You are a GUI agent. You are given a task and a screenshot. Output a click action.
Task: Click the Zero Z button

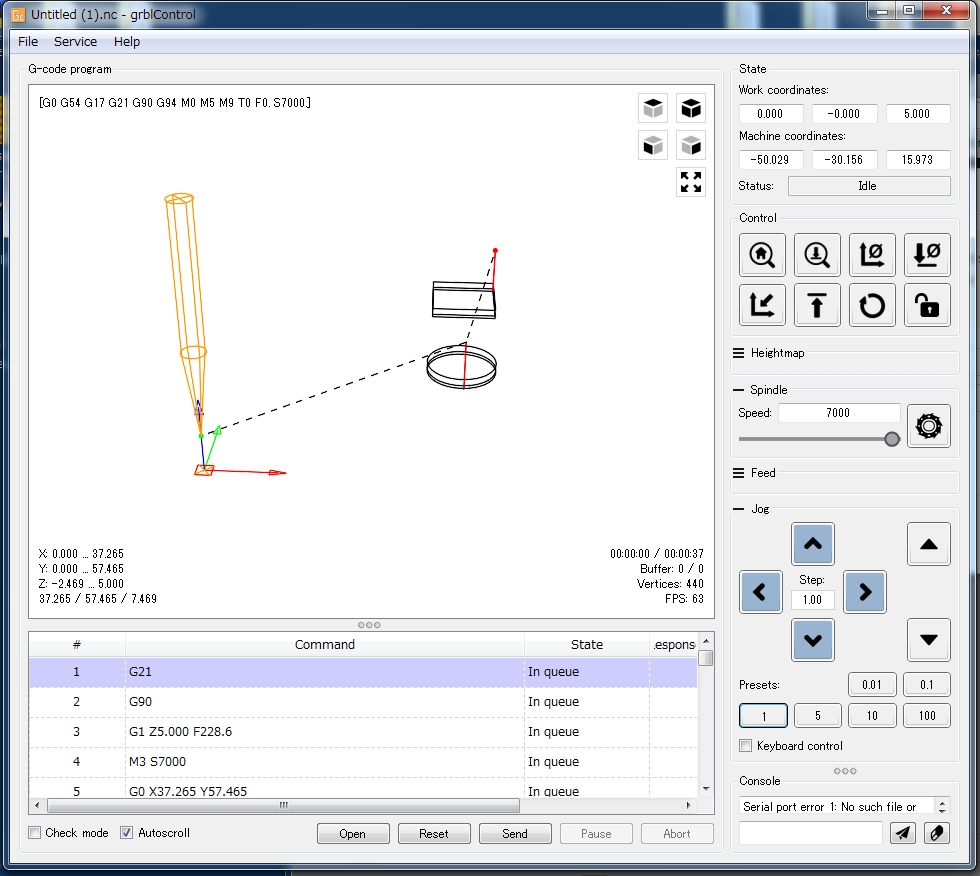(x=927, y=255)
